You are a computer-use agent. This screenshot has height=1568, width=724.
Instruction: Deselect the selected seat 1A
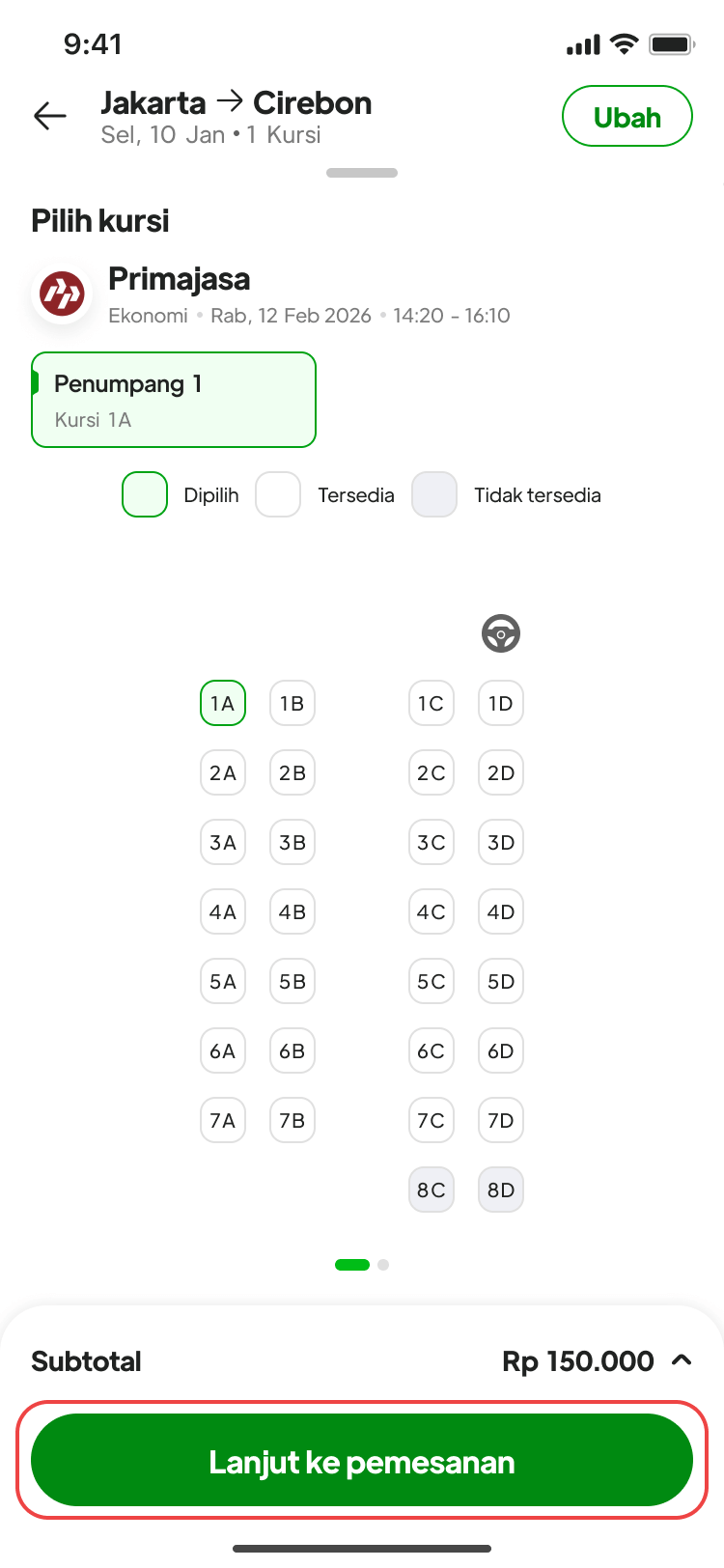click(x=223, y=704)
